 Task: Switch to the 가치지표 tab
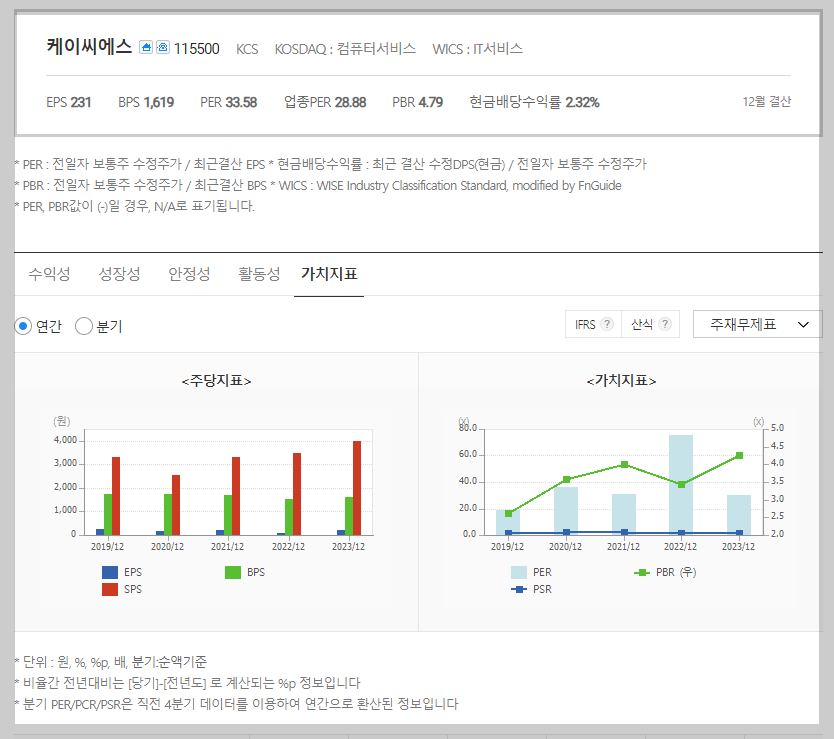[329, 274]
